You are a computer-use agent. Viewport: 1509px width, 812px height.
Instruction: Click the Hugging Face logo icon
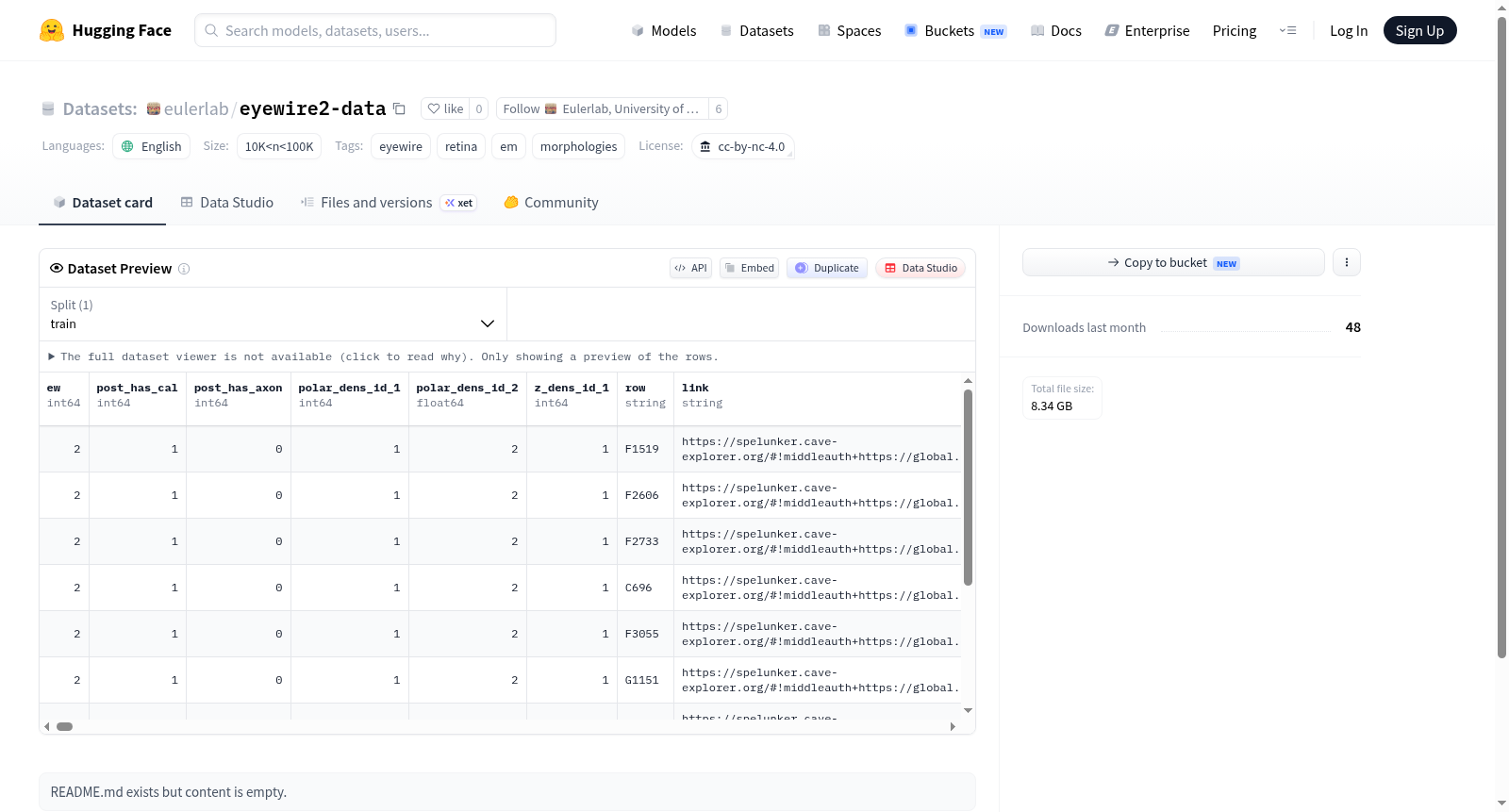52,30
